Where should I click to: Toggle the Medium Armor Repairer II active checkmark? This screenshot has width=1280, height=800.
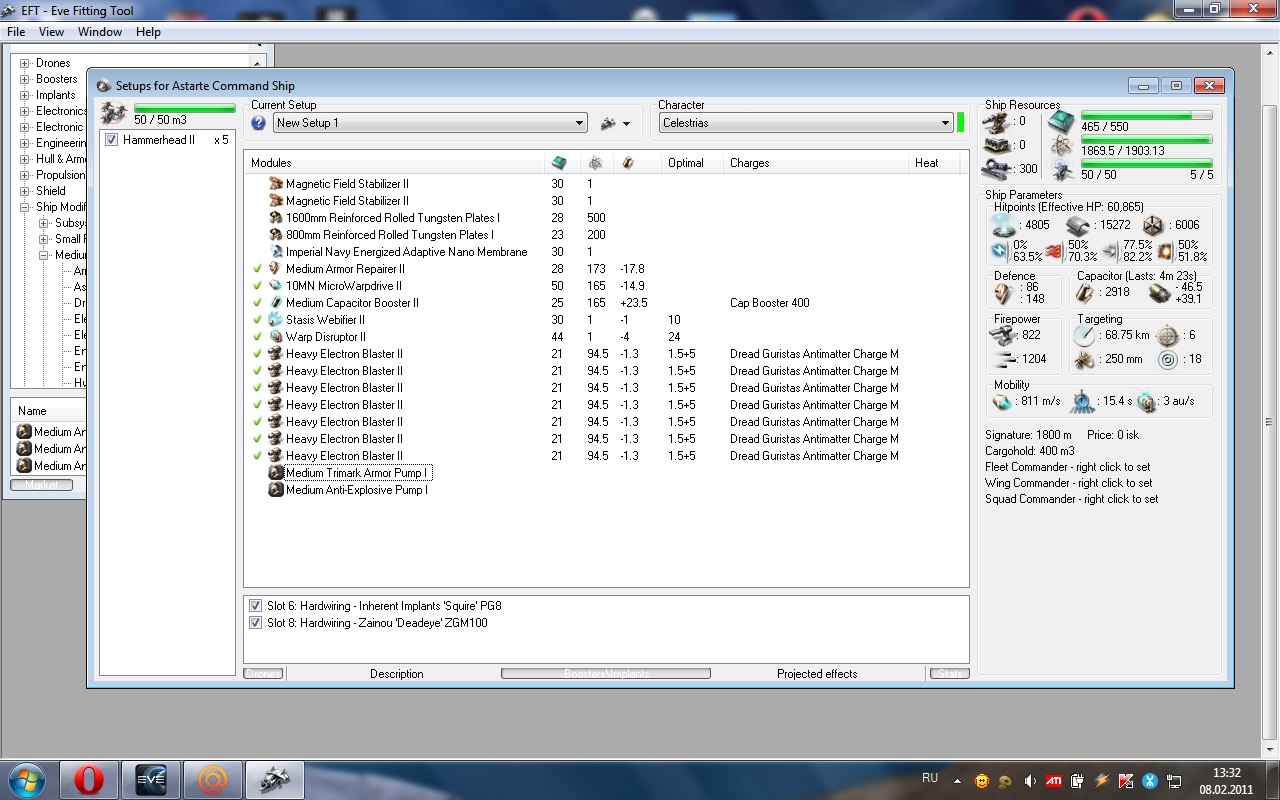click(x=258, y=269)
